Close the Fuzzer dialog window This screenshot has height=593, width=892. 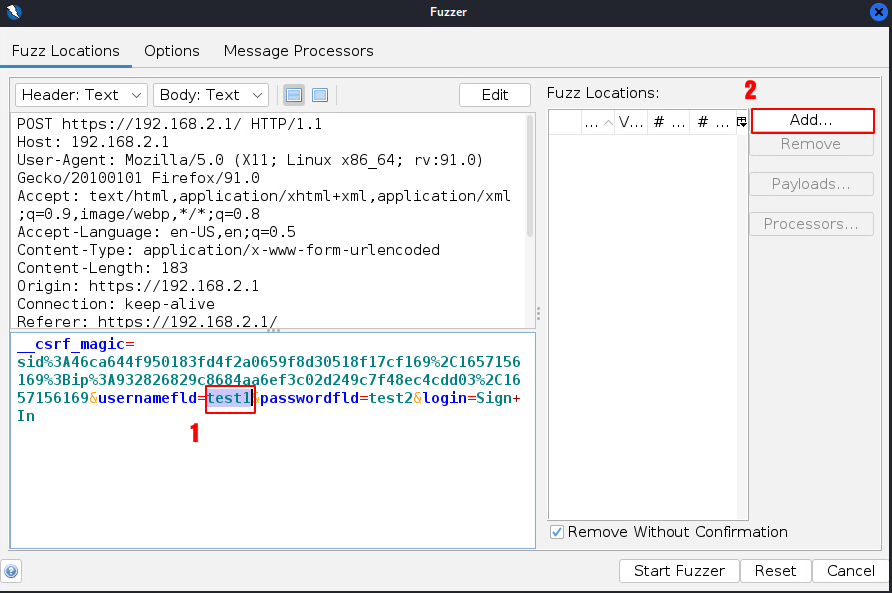(878, 12)
